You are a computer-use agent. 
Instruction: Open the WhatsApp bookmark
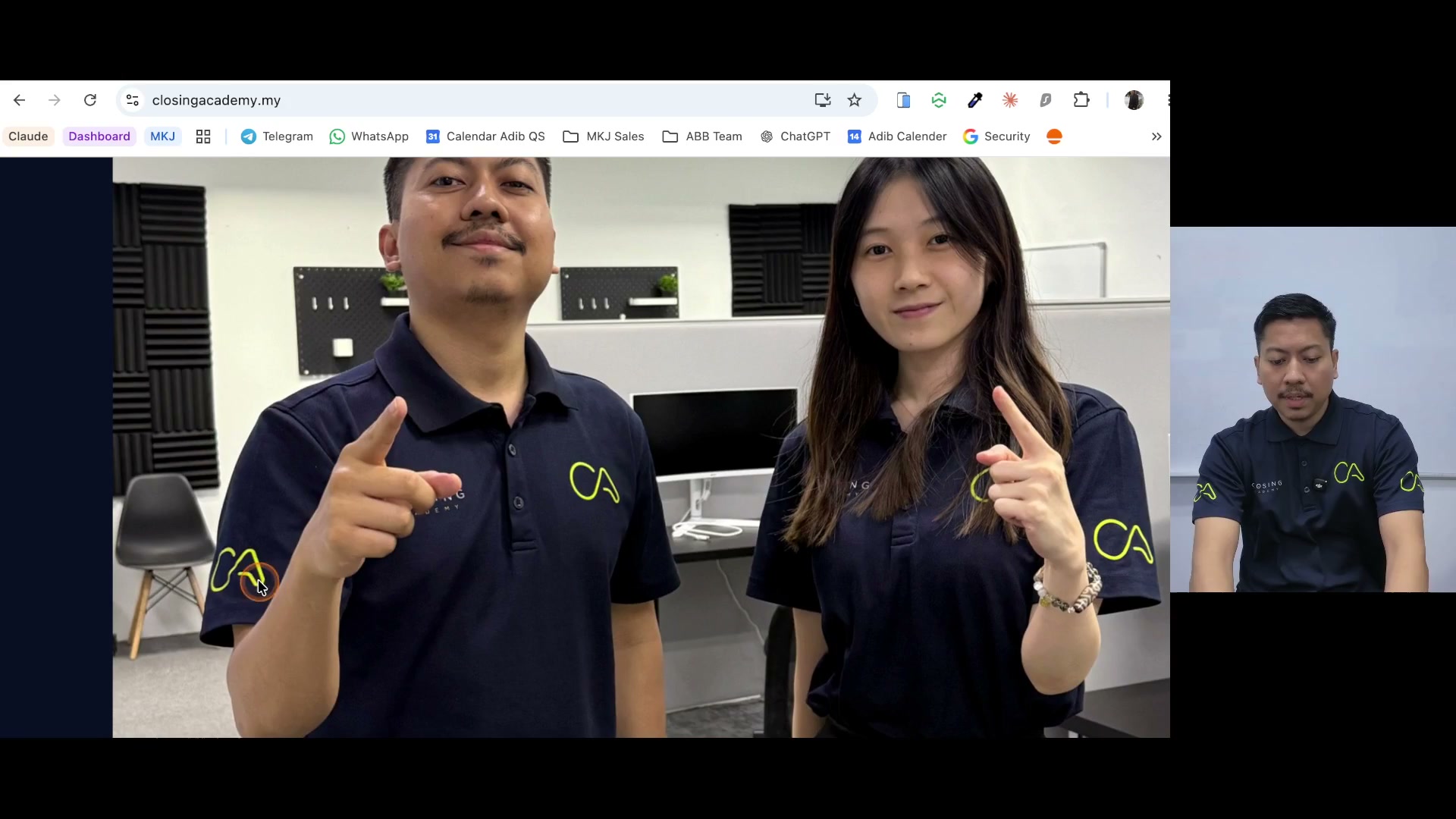[369, 136]
